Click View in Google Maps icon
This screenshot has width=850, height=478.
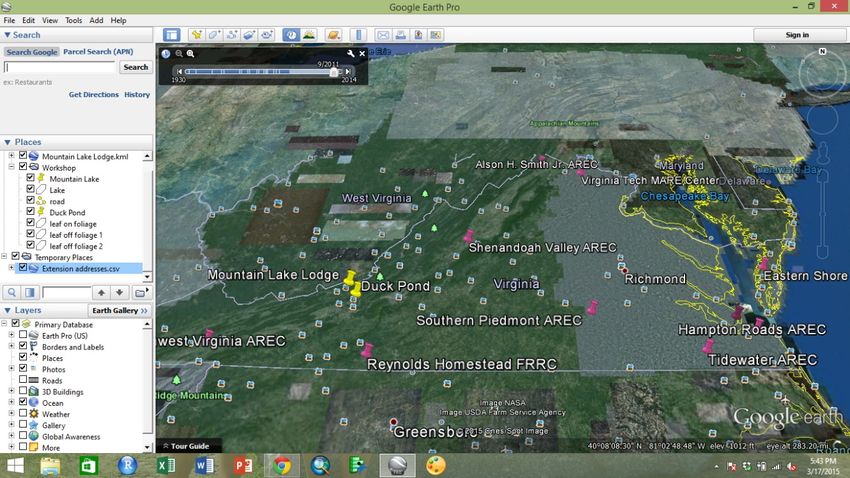pos(435,35)
